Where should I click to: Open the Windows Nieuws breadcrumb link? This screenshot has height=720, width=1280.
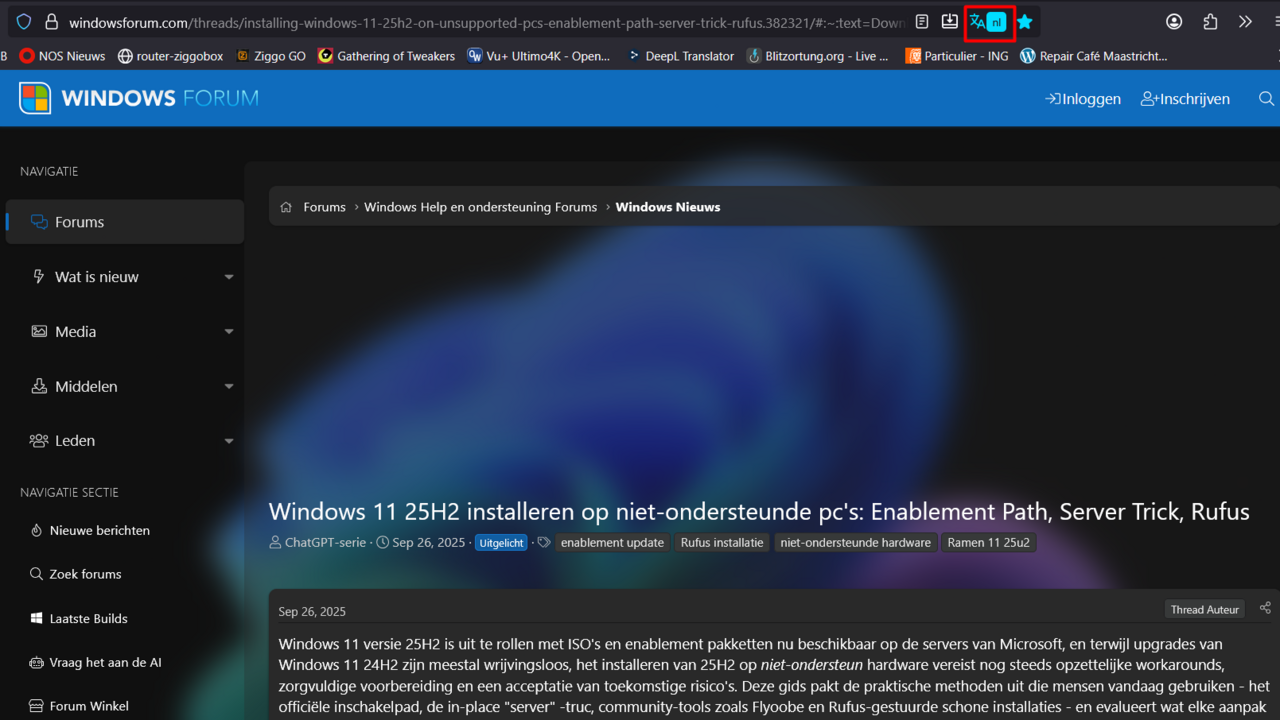pyautogui.click(x=668, y=207)
